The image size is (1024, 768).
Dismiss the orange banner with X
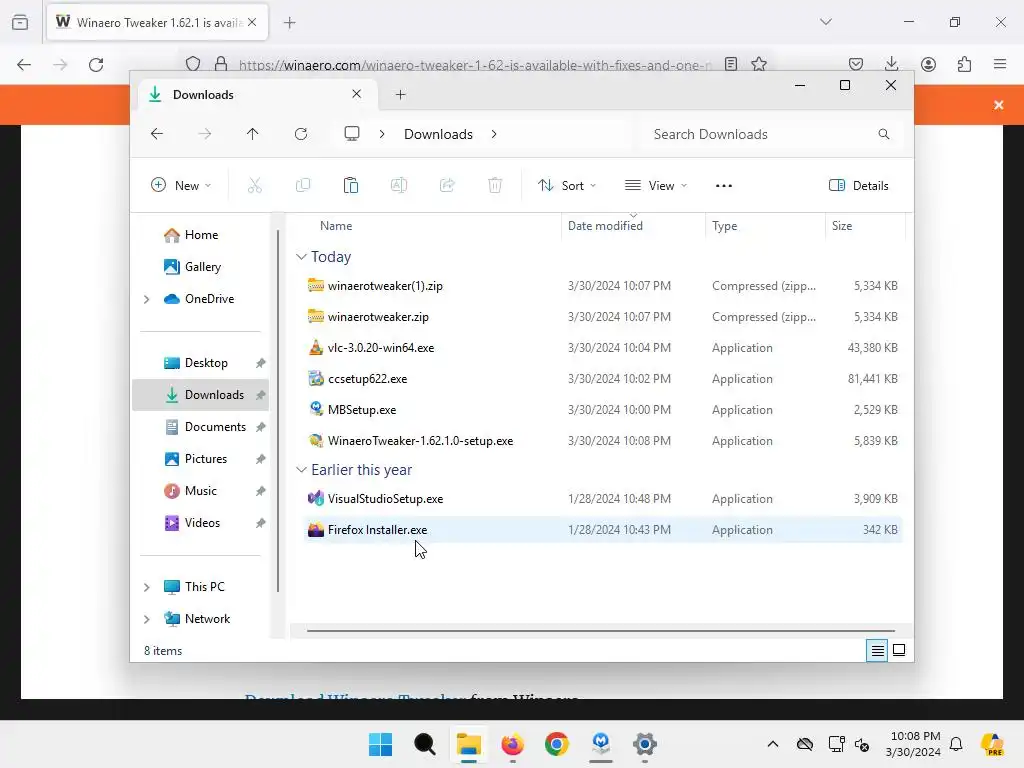999,104
